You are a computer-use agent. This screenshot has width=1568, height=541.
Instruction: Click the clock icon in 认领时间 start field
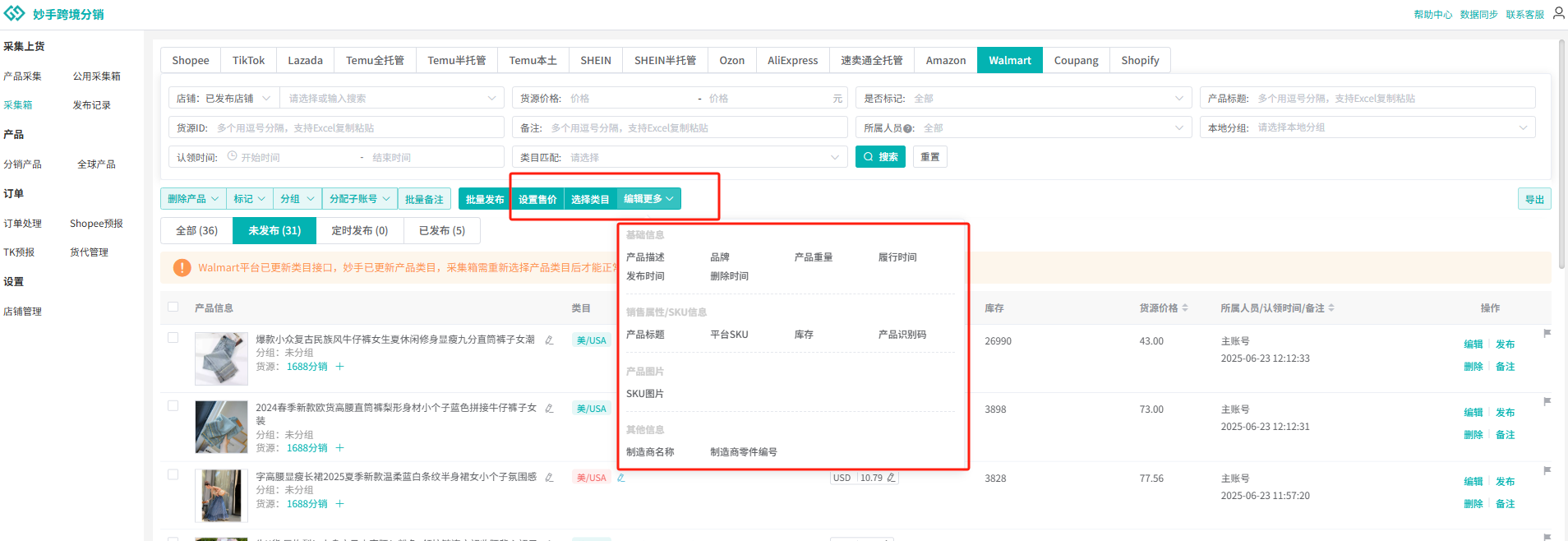point(232,156)
